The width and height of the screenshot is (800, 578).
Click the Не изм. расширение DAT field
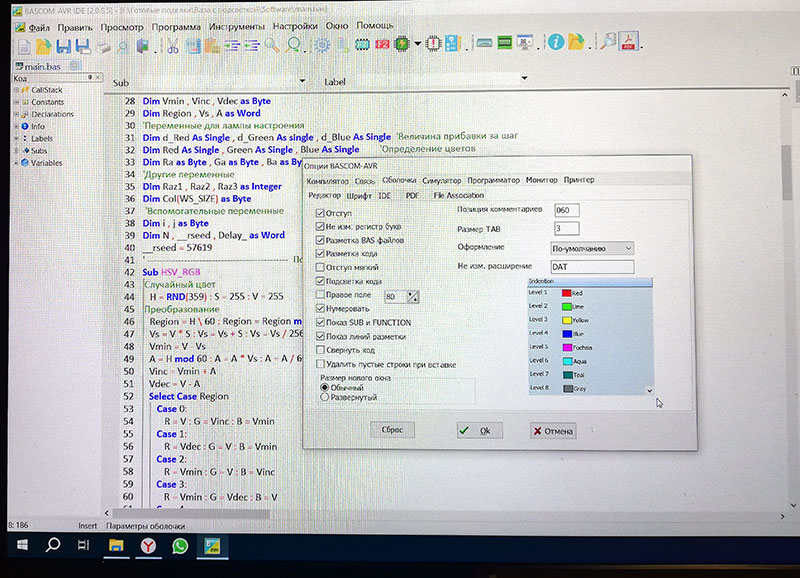tap(592, 267)
